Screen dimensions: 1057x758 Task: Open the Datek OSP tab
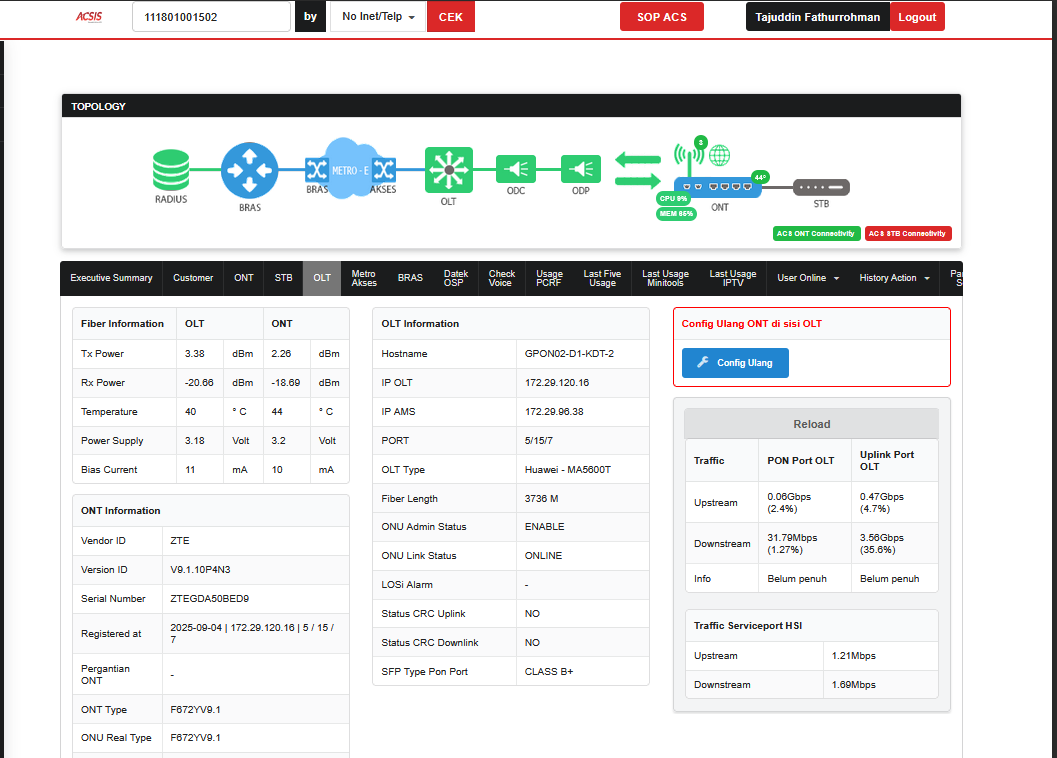click(455, 278)
